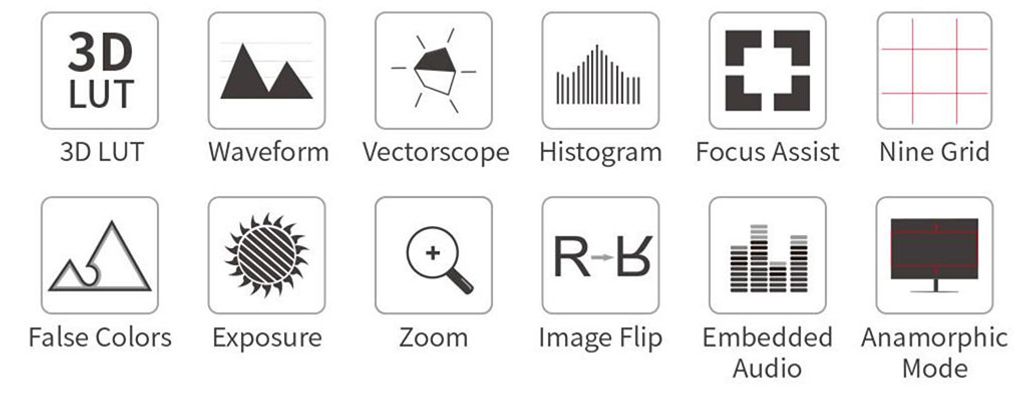Image resolution: width=1024 pixels, height=418 pixels.
Task: Click the Image Flip icon
Action: coord(600,255)
